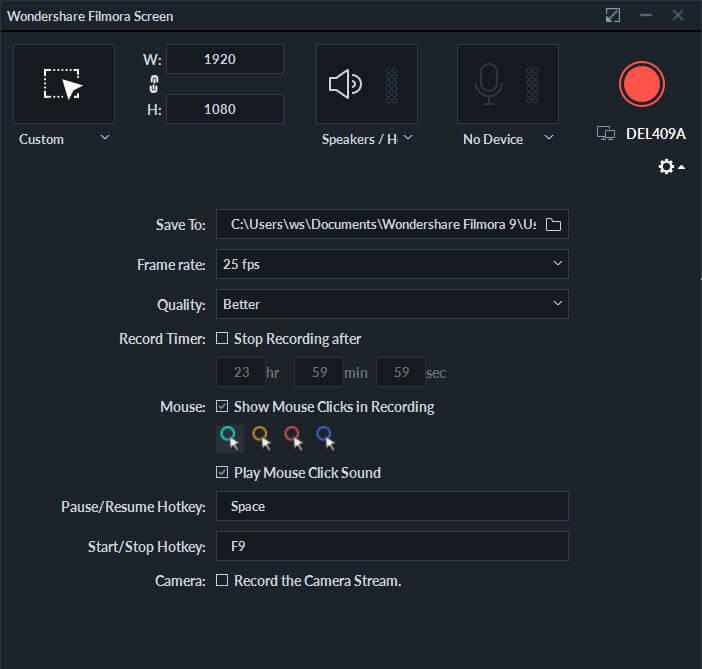Toggle Play Mouse Click Sound checkbox

point(222,472)
